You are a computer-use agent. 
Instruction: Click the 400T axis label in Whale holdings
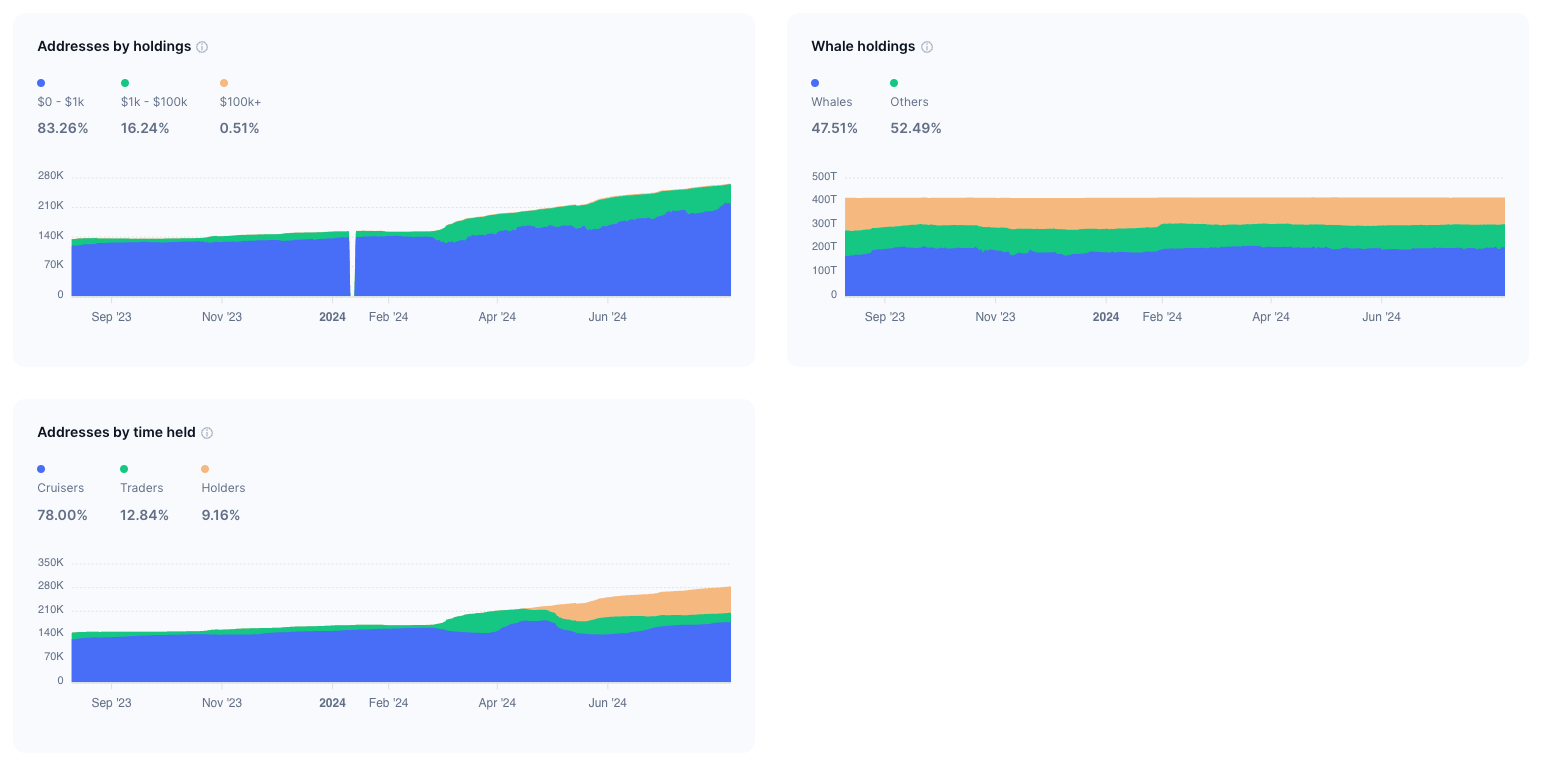coord(824,199)
